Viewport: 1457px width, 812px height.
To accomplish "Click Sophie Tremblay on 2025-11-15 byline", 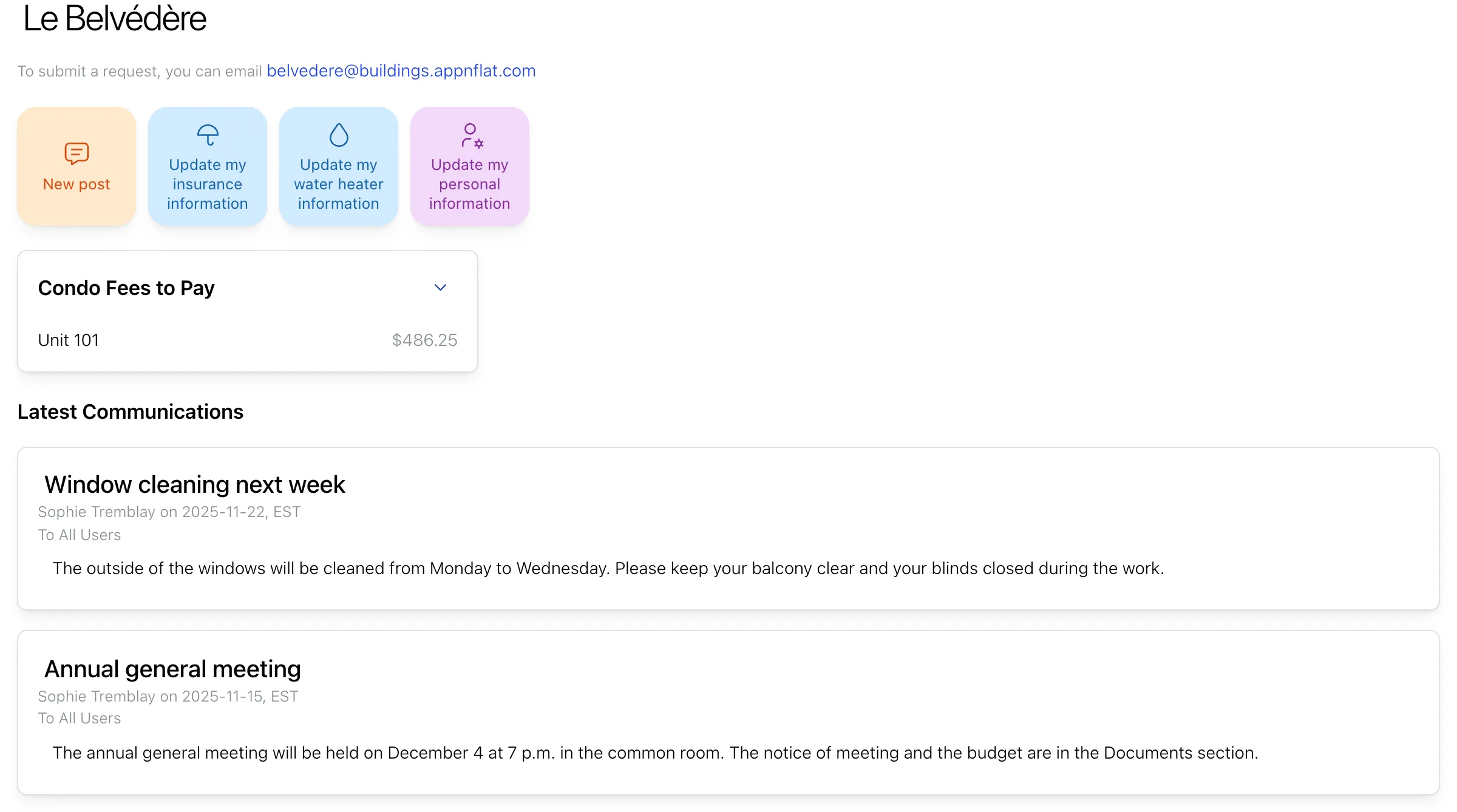I will 168,697.
